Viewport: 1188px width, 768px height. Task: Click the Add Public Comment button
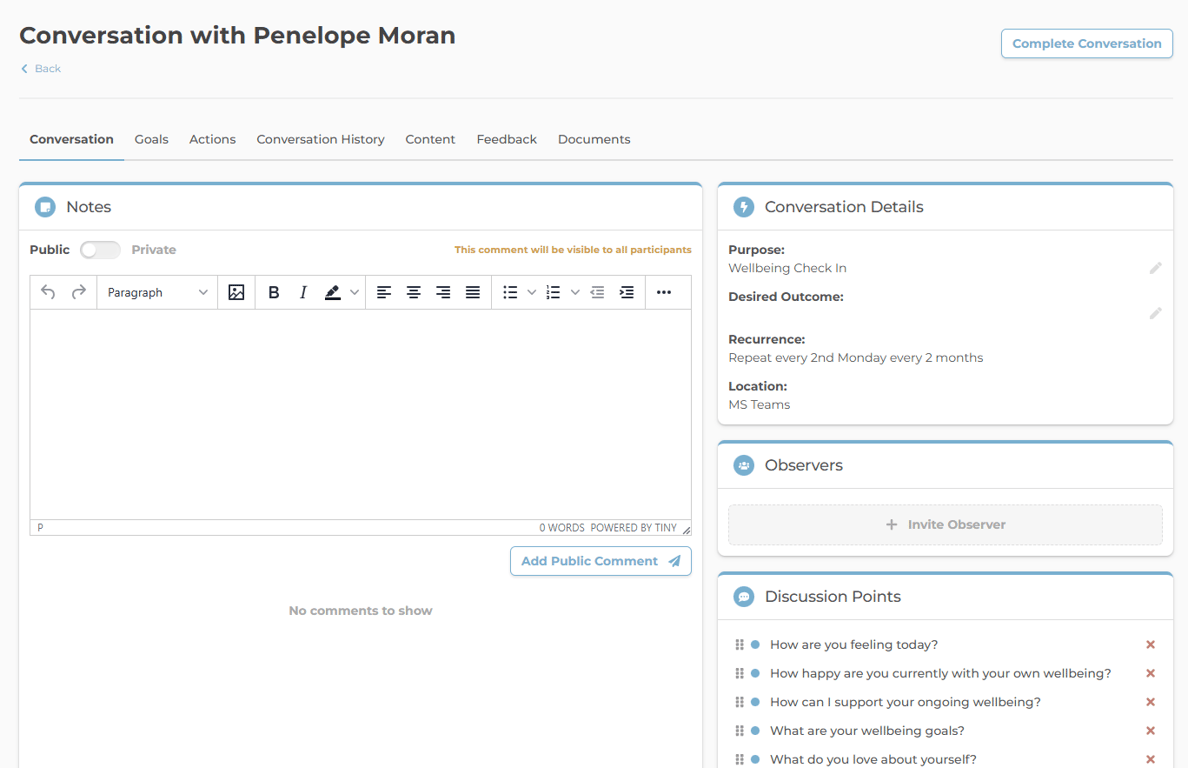[x=600, y=561]
